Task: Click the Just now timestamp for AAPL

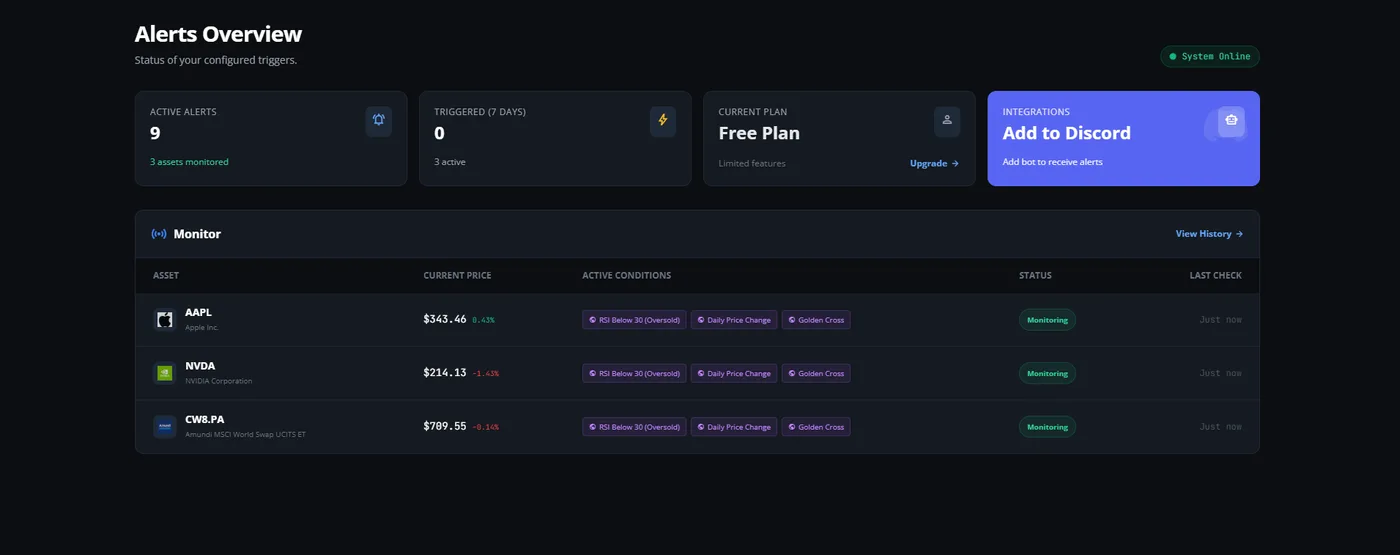Action: 1221,320
